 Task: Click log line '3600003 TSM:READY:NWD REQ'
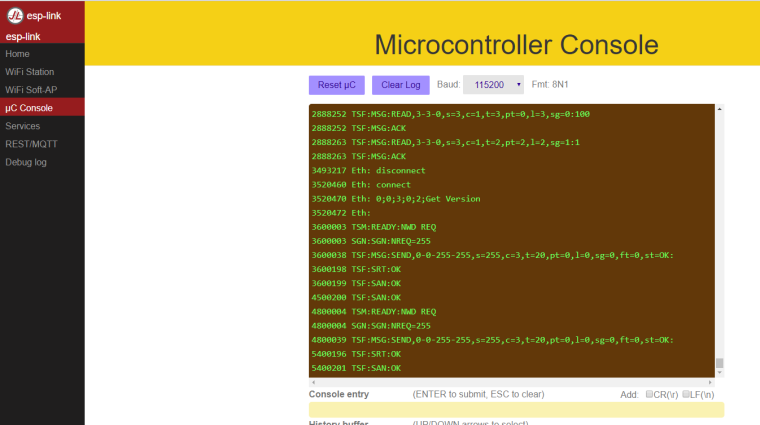[374, 227]
